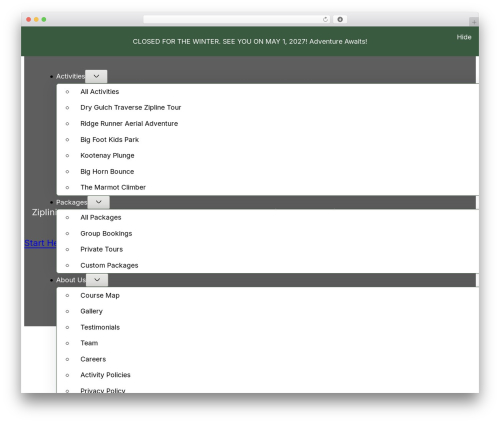
Task: Toggle the Activities submenu chevron
Action: [x=96, y=76]
